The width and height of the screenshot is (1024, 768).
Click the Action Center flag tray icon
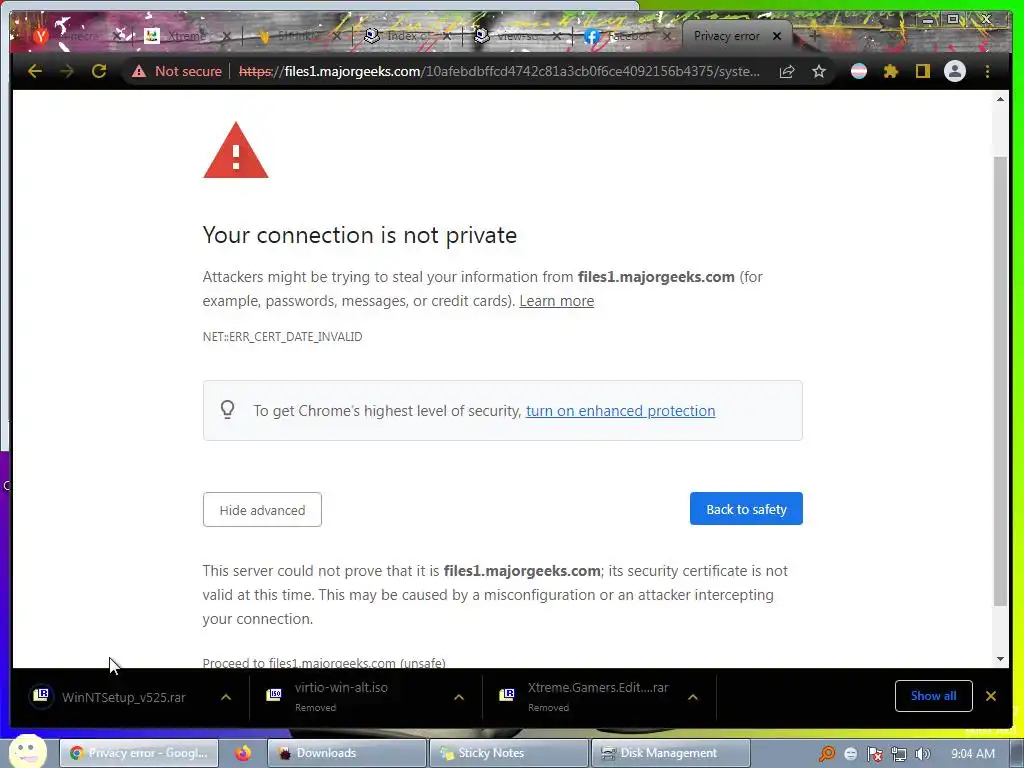point(875,754)
